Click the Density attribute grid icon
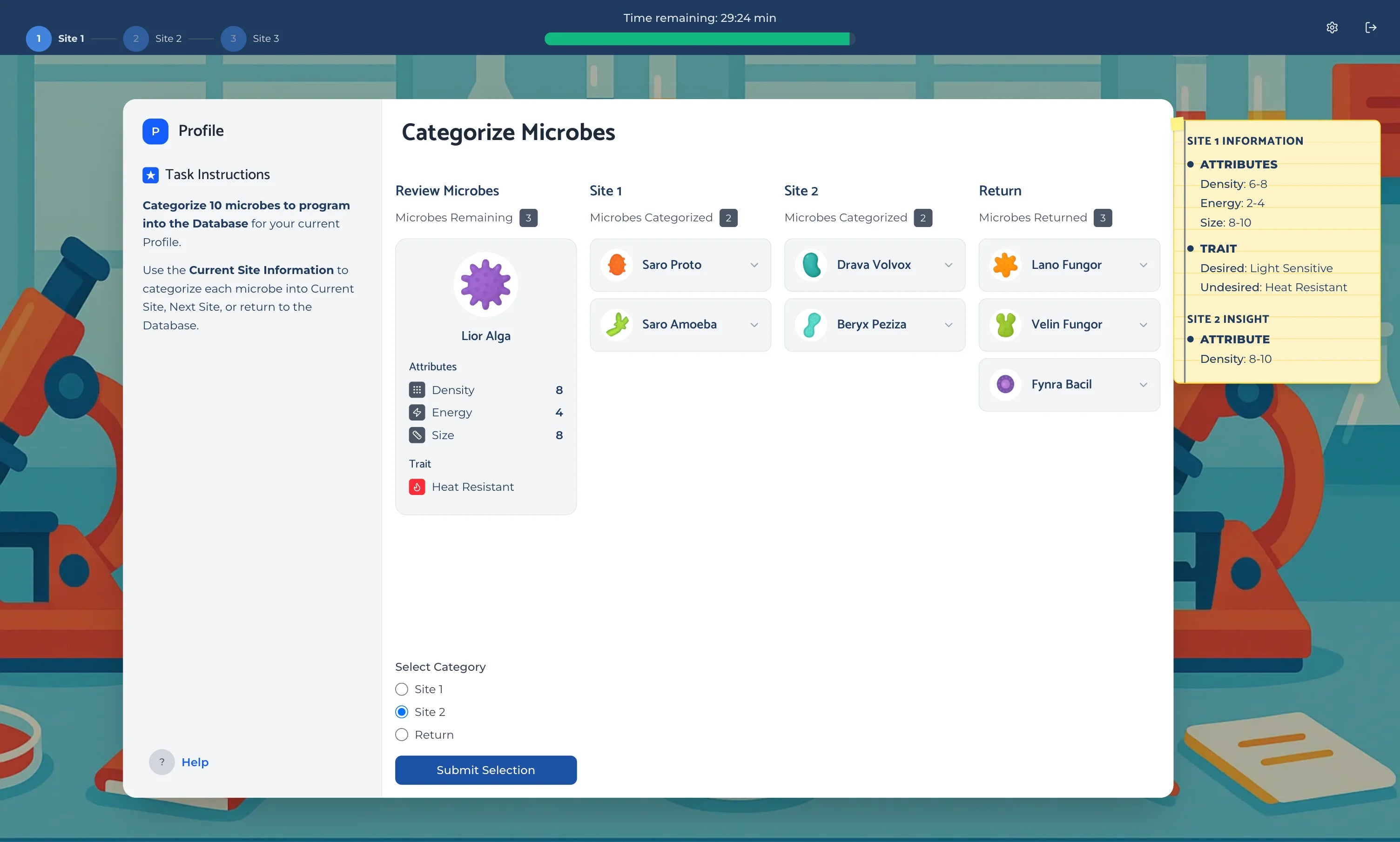Image resolution: width=1400 pixels, height=842 pixels. coord(417,390)
